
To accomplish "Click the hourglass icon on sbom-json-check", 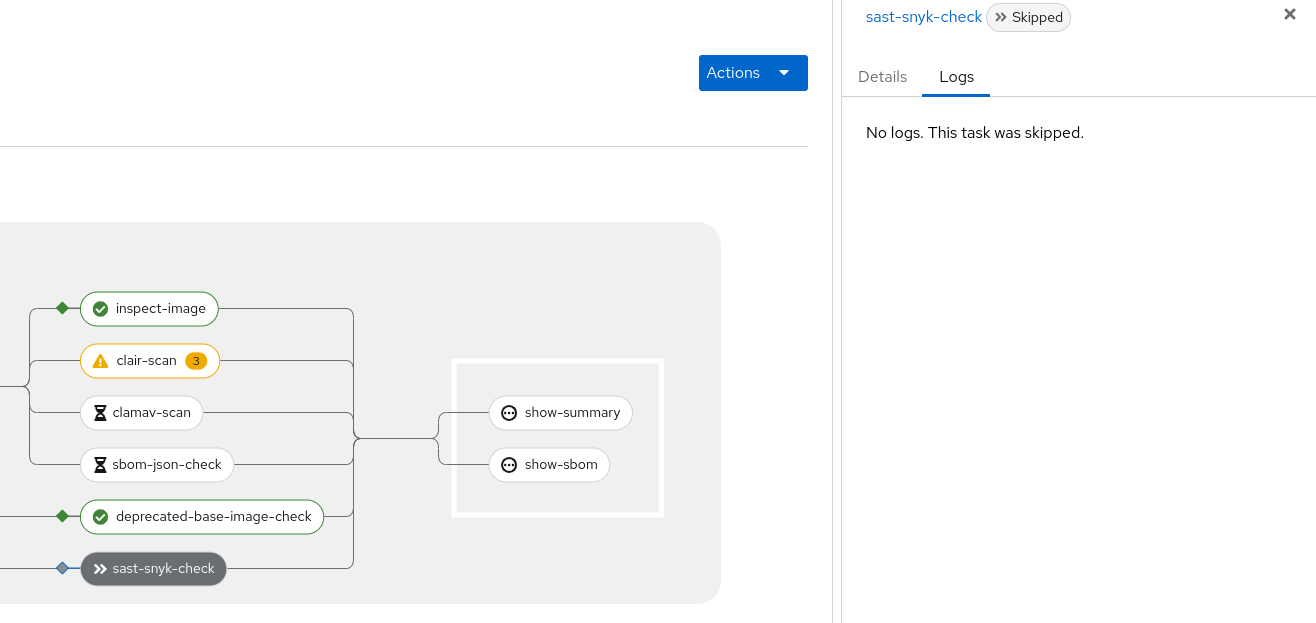I will [100, 465].
